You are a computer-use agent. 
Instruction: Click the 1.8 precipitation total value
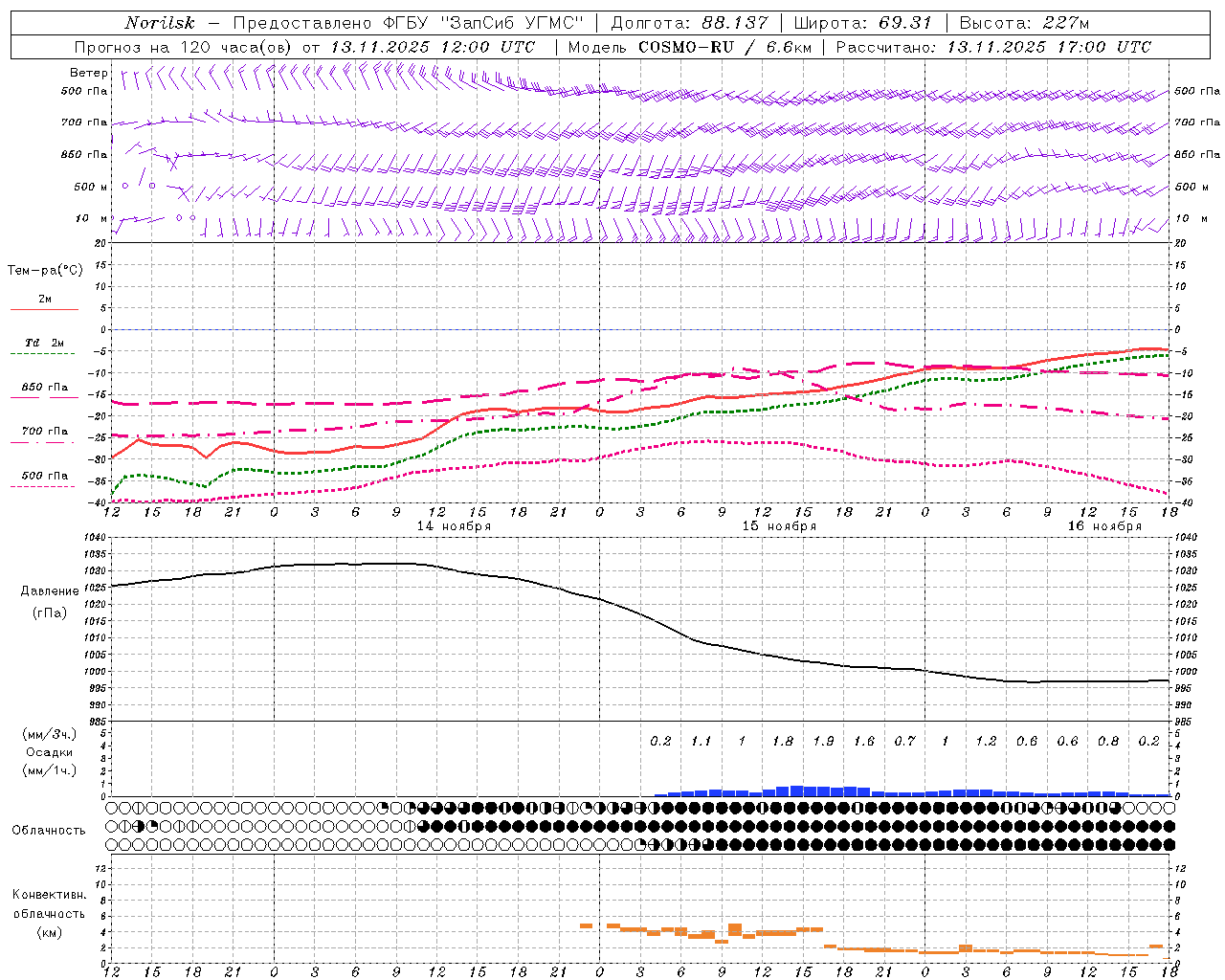pyautogui.click(x=783, y=741)
